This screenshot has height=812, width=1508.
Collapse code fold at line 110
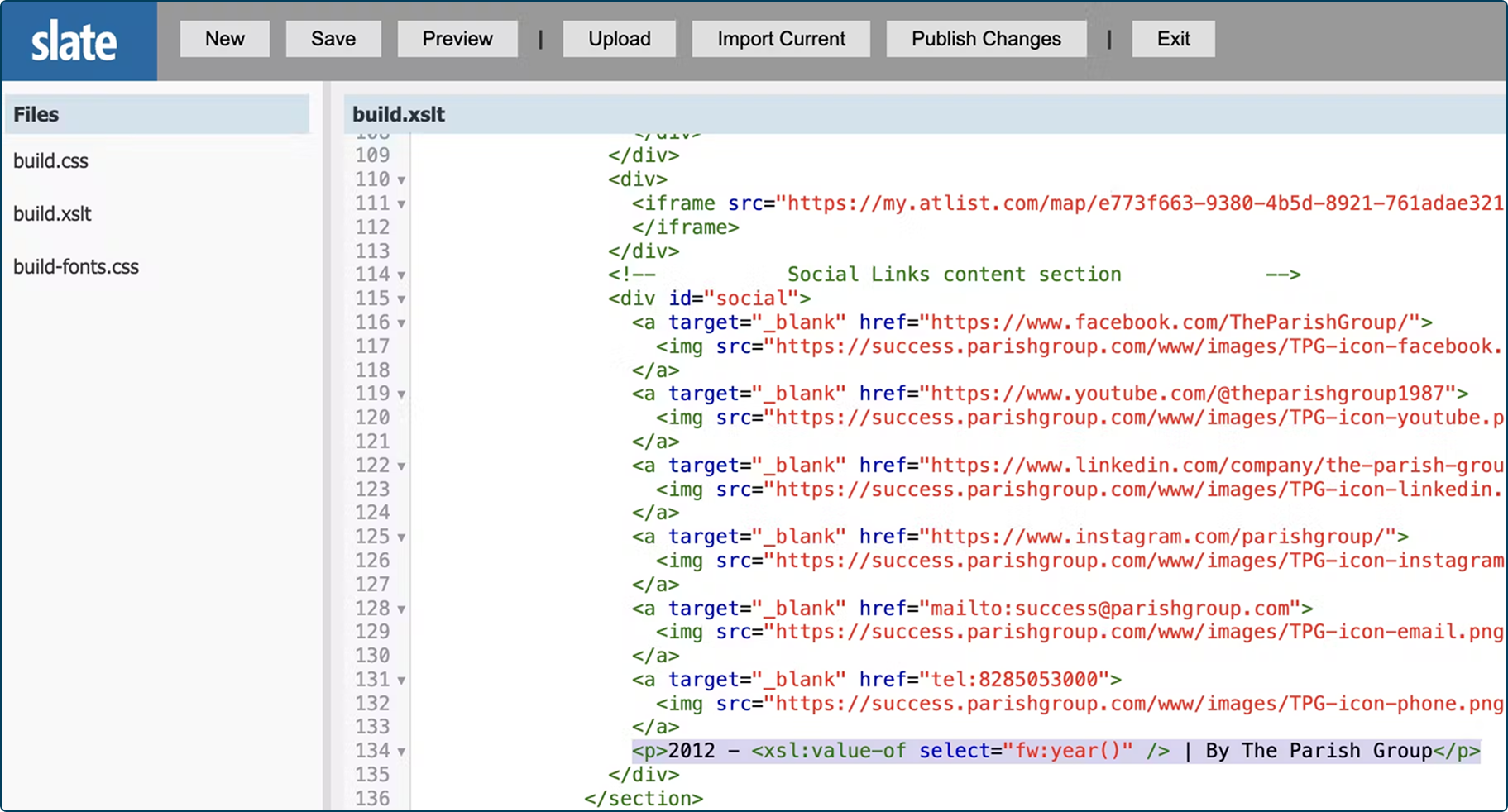pyautogui.click(x=401, y=180)
